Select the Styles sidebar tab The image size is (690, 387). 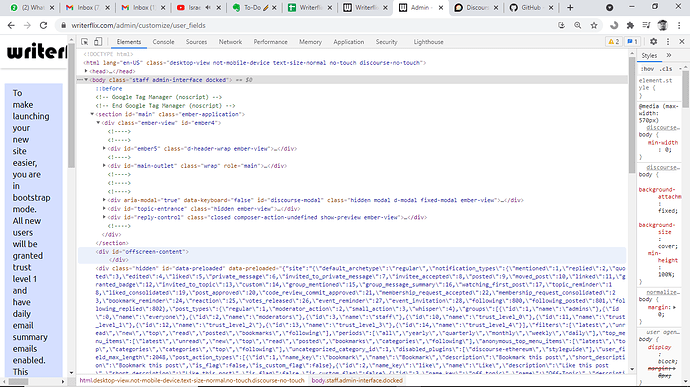click(x=649, y=55)
